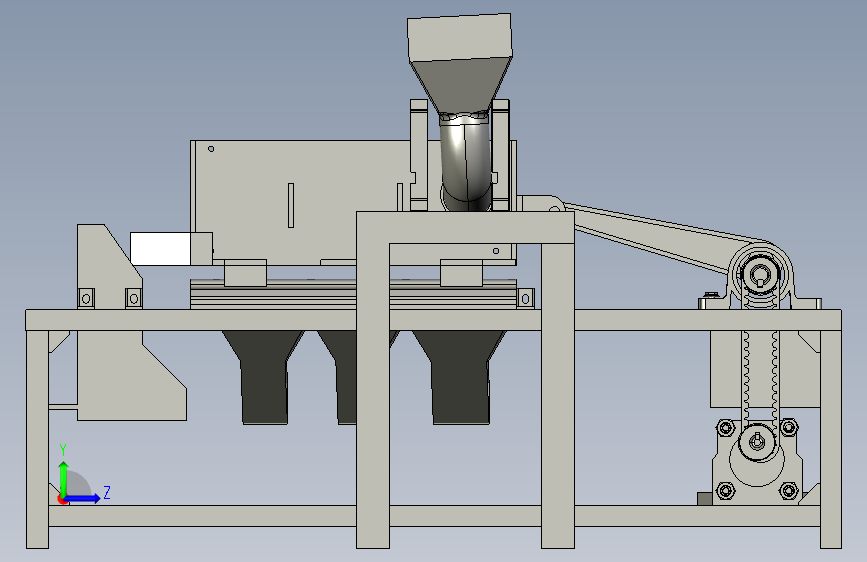Select the upper belt pulley with keyed shaft
Viewport: 867px width, 562px height.
click(x=761, y=273)
